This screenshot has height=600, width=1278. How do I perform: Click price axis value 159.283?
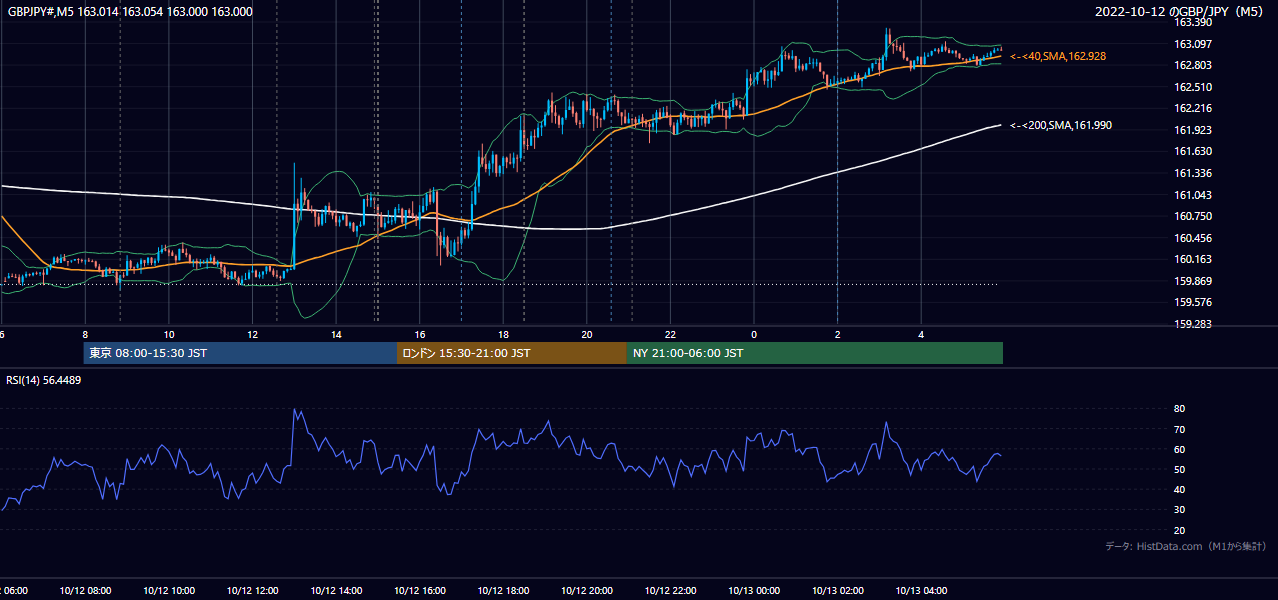click(x=1193, y=324)
